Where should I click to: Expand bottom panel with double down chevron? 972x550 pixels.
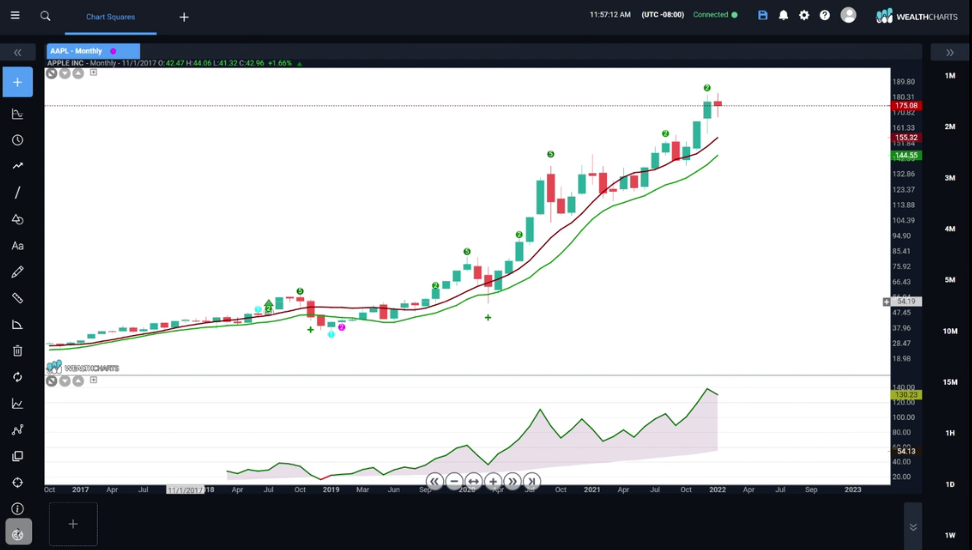pyautogui.click(x=913, y=527)
